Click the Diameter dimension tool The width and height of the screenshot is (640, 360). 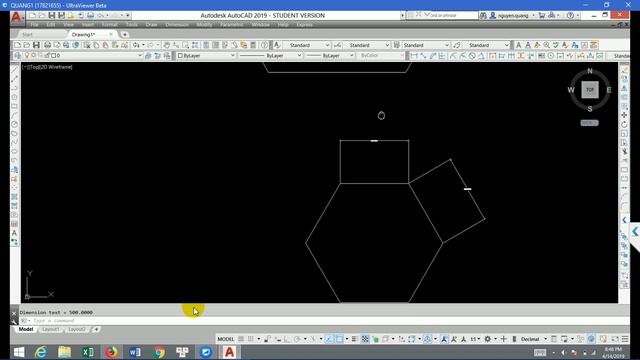472,56
